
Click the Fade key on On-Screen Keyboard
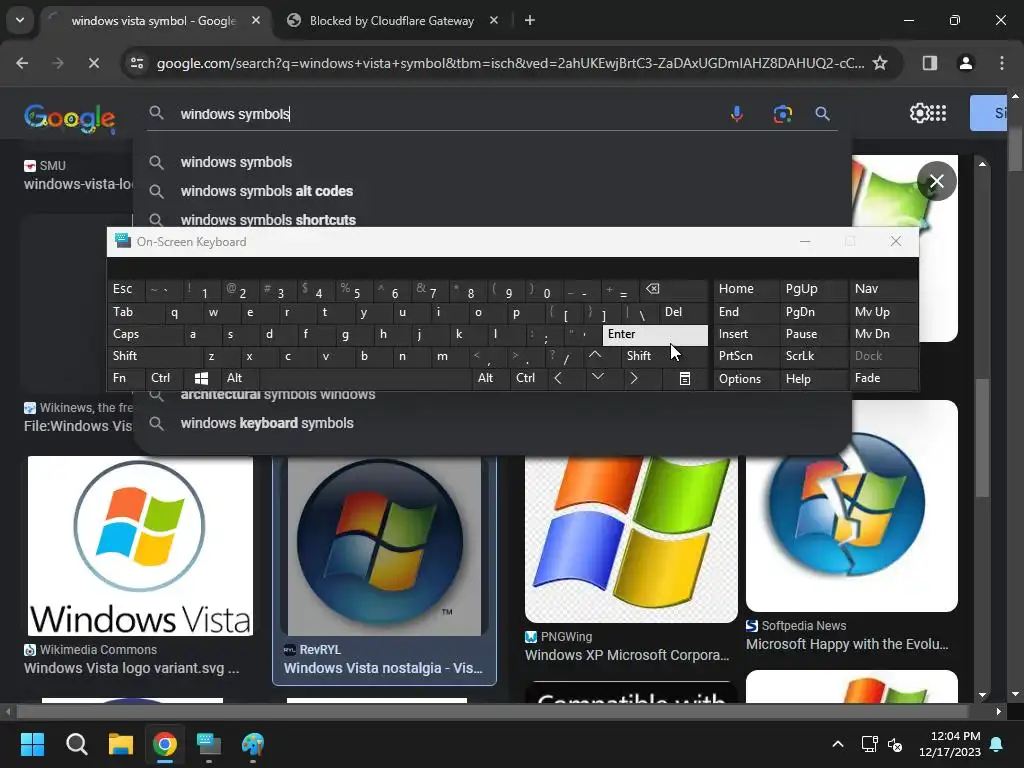coord(883,378)
